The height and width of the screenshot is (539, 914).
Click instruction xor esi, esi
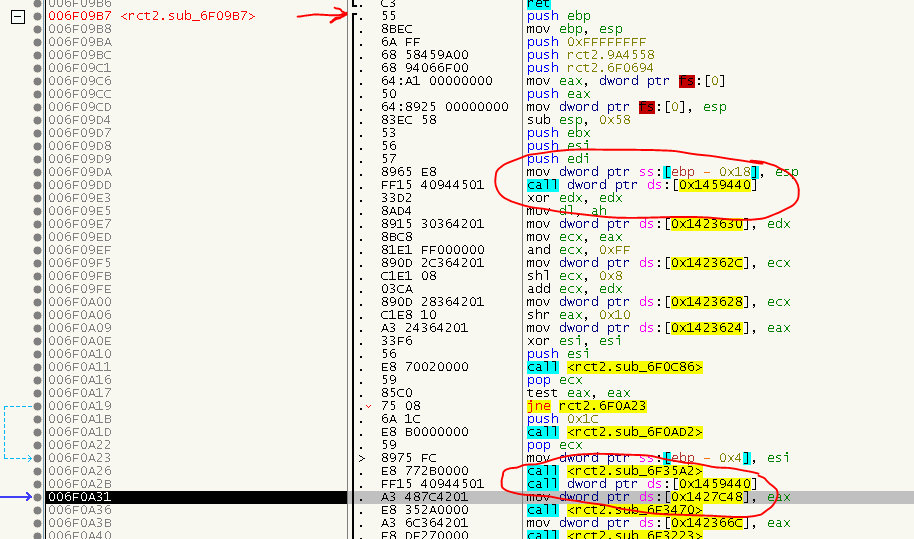click(x=575, y=341)
